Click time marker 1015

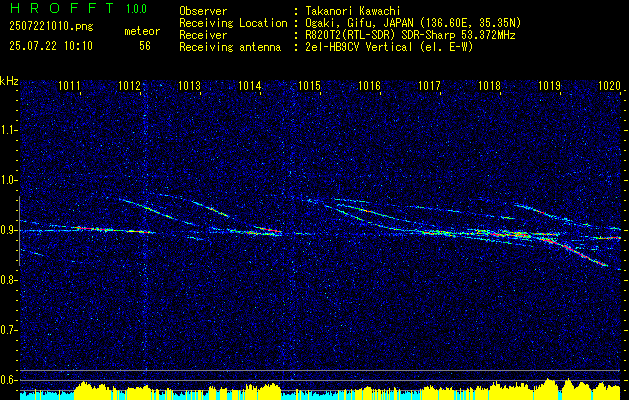[x=310, y=85]
